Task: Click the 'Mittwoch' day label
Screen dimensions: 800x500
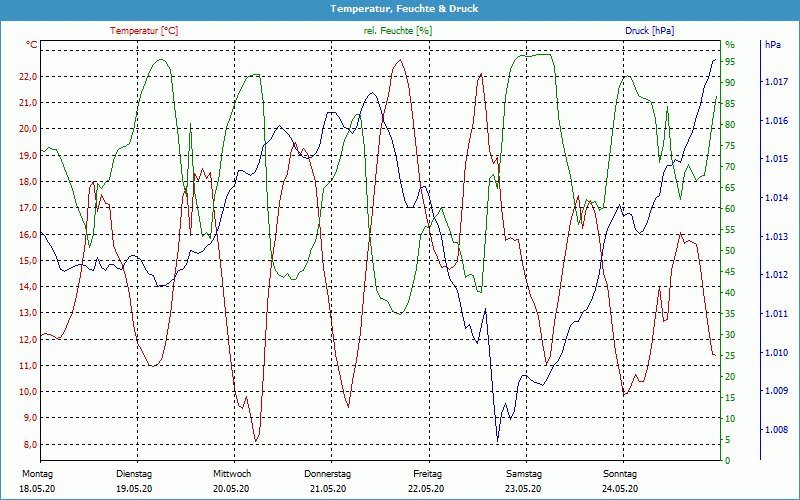Action: tap(232, 474)
